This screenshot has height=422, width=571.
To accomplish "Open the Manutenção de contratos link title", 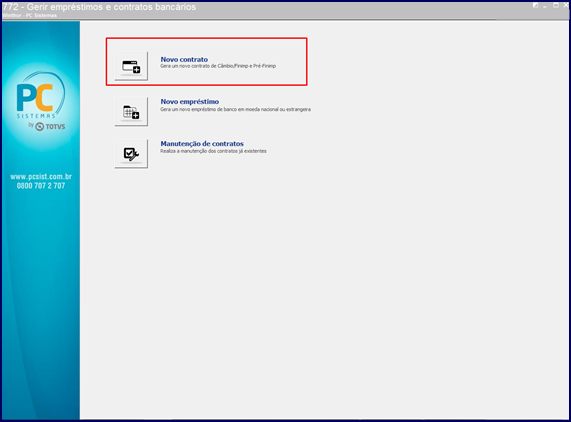I will tap(202, 143).
